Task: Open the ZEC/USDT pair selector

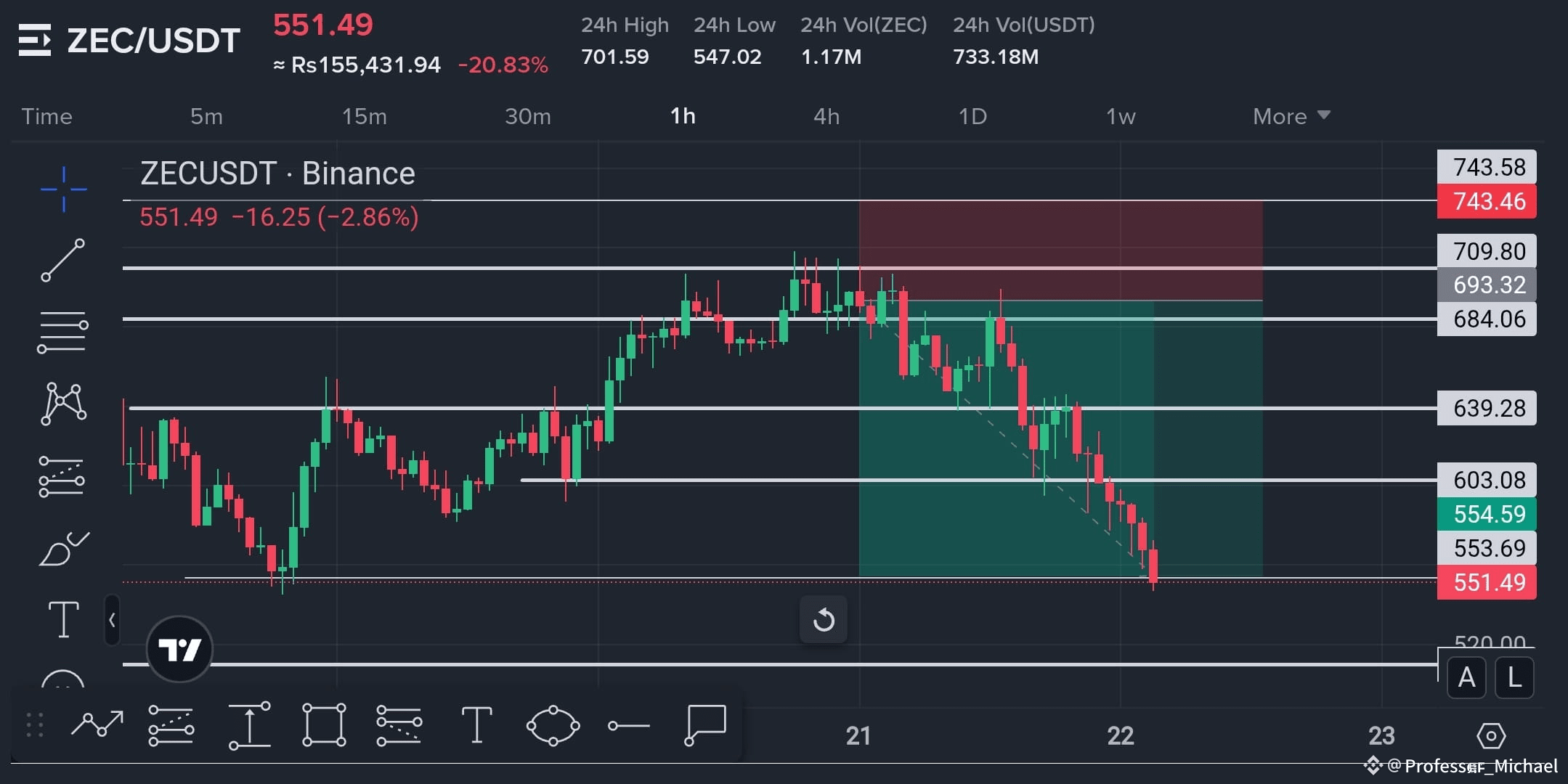Action: coord(153,41)
